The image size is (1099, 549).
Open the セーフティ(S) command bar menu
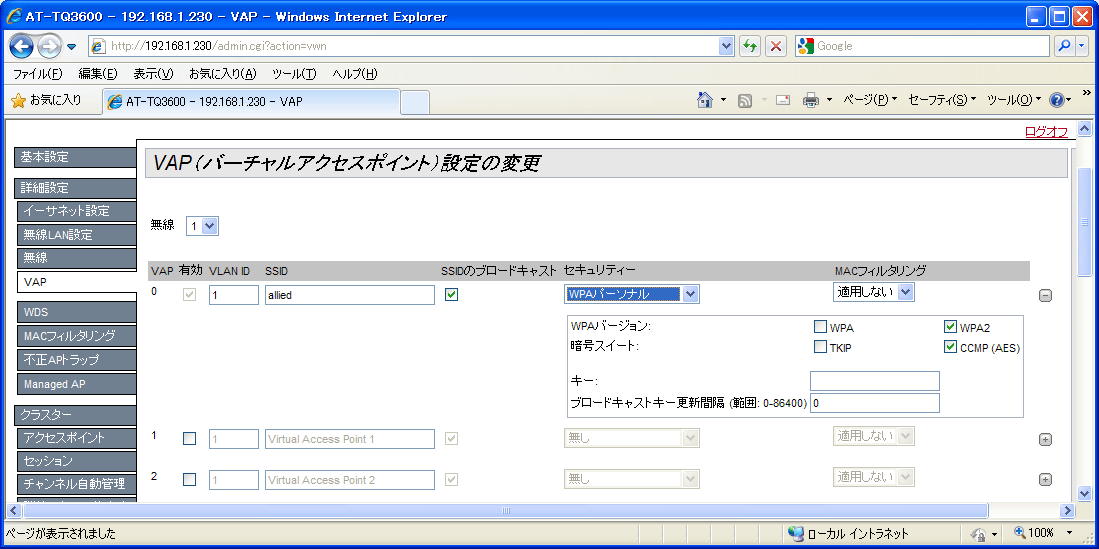coord(942,100)
